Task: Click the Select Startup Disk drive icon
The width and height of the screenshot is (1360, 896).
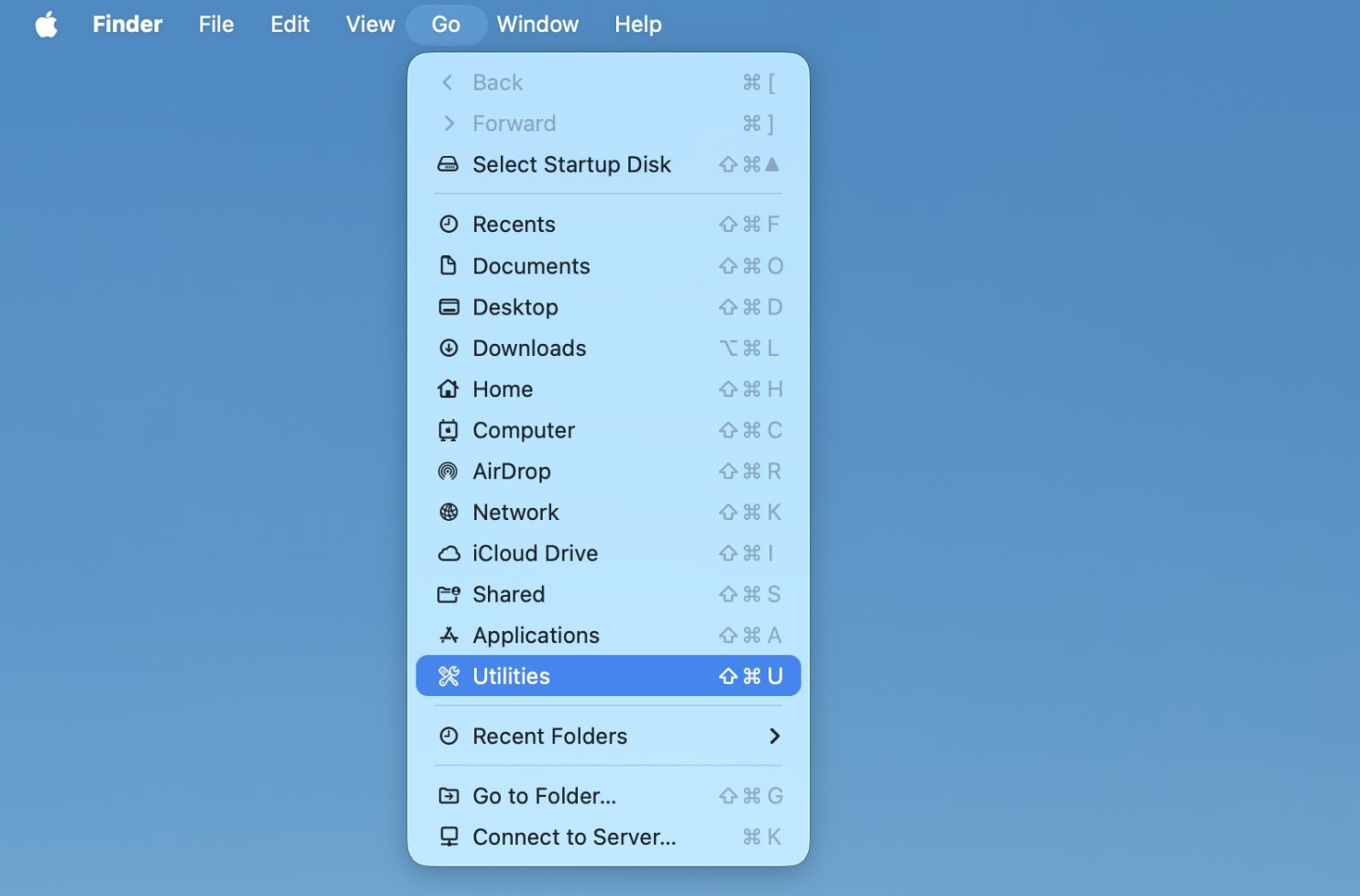Action: click(x=448, y=164)
